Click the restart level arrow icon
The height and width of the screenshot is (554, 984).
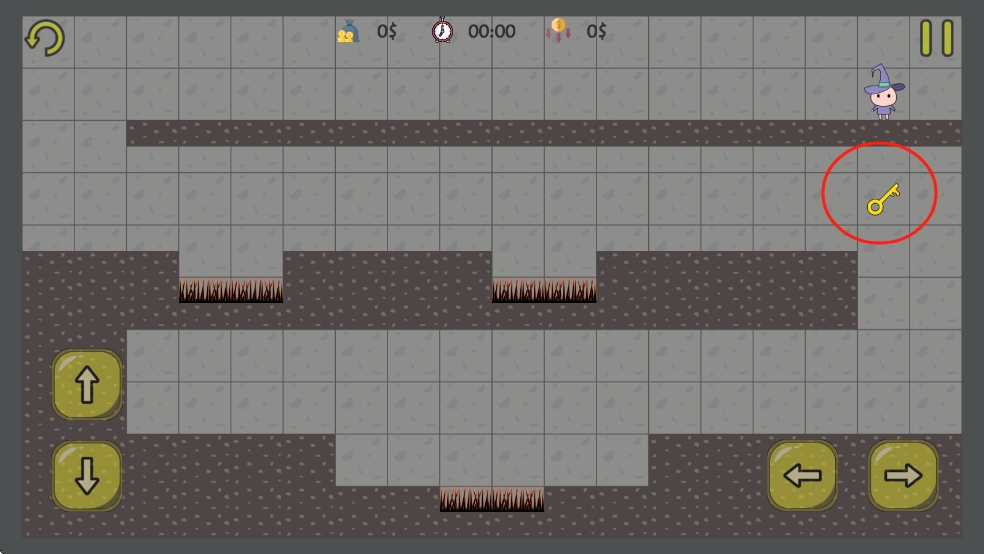(44, 38)
